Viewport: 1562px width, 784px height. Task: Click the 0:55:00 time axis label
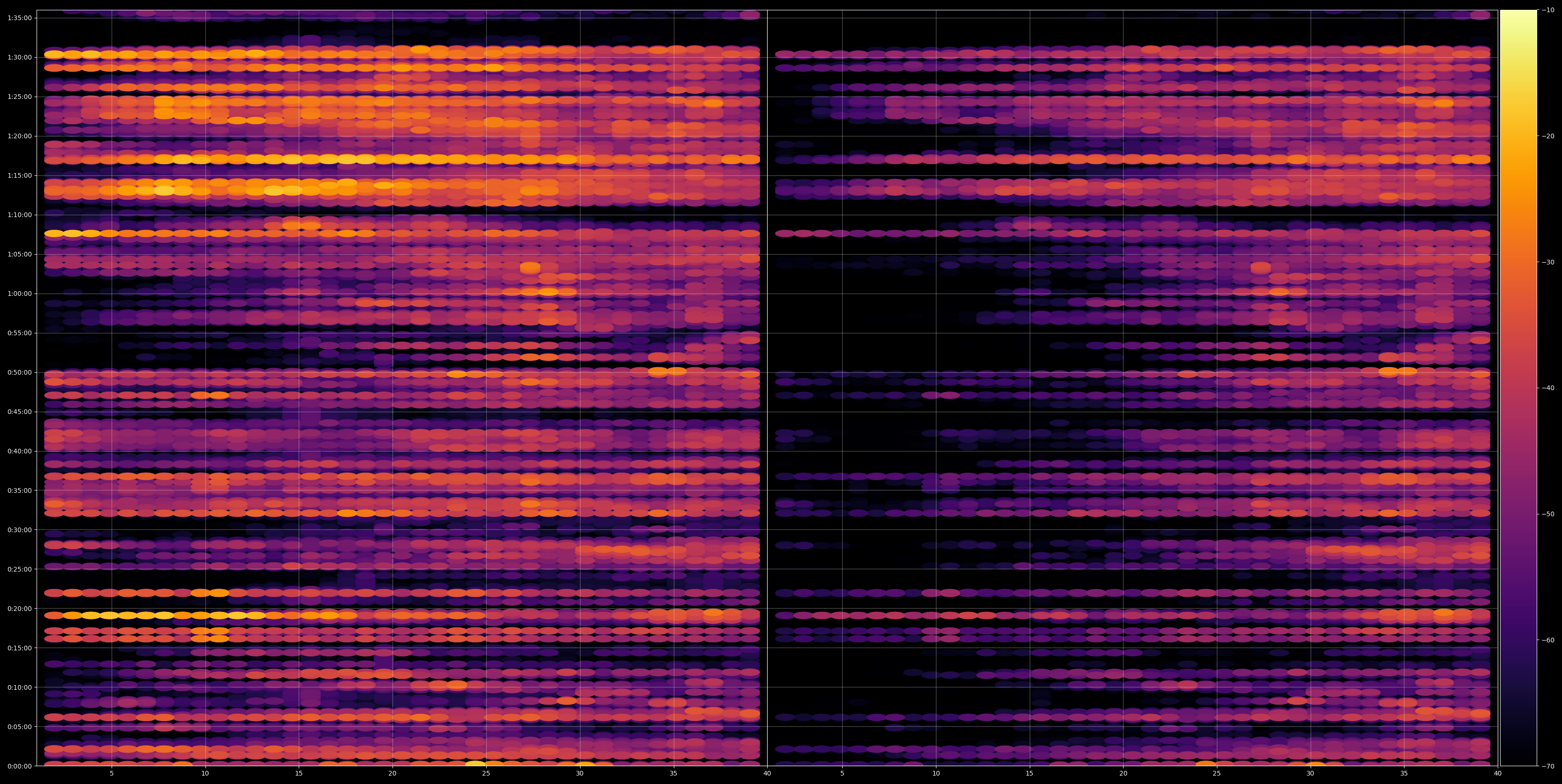tap(19, 333)
